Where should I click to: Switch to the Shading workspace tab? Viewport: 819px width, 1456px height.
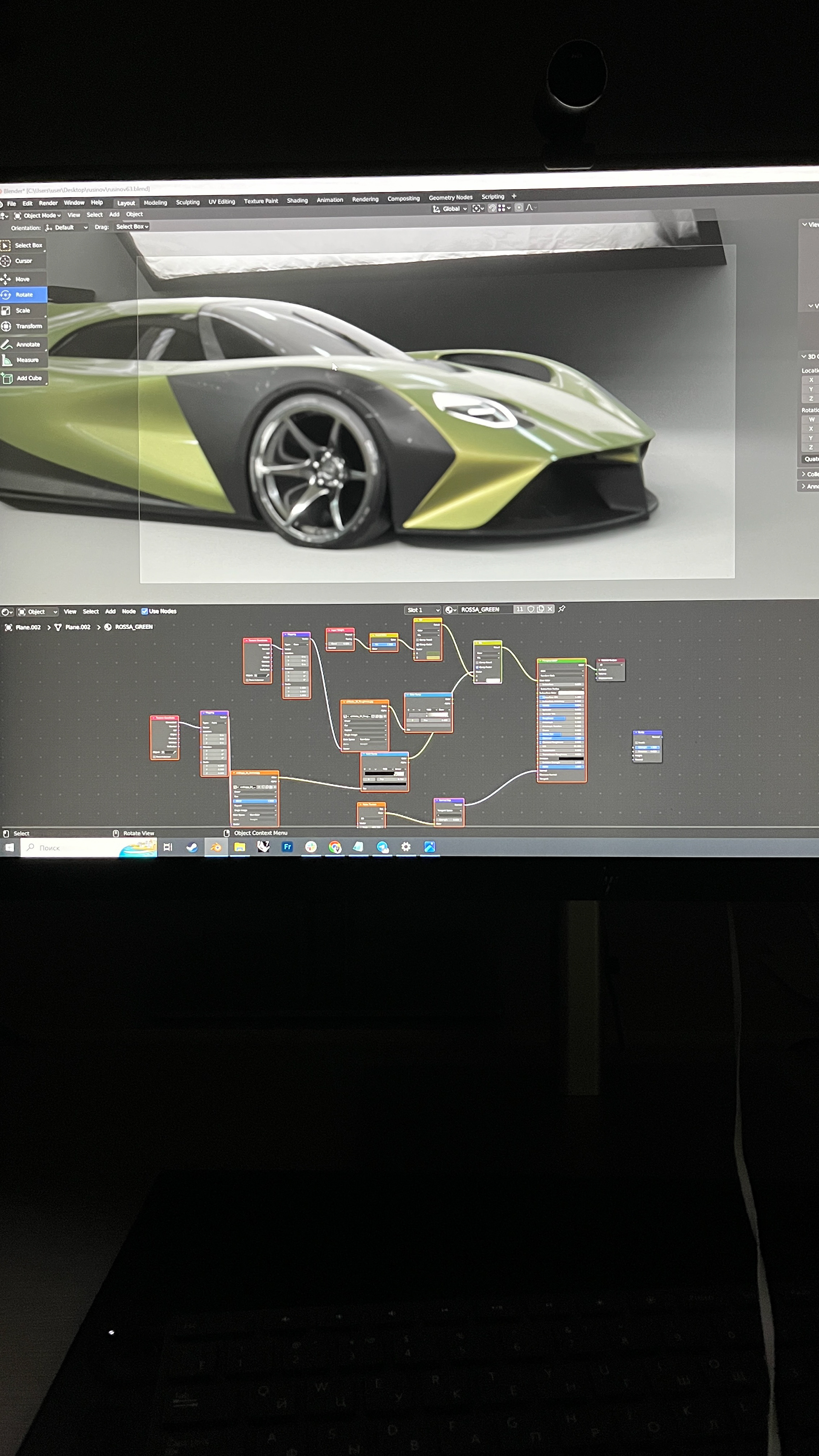point(297,201)
